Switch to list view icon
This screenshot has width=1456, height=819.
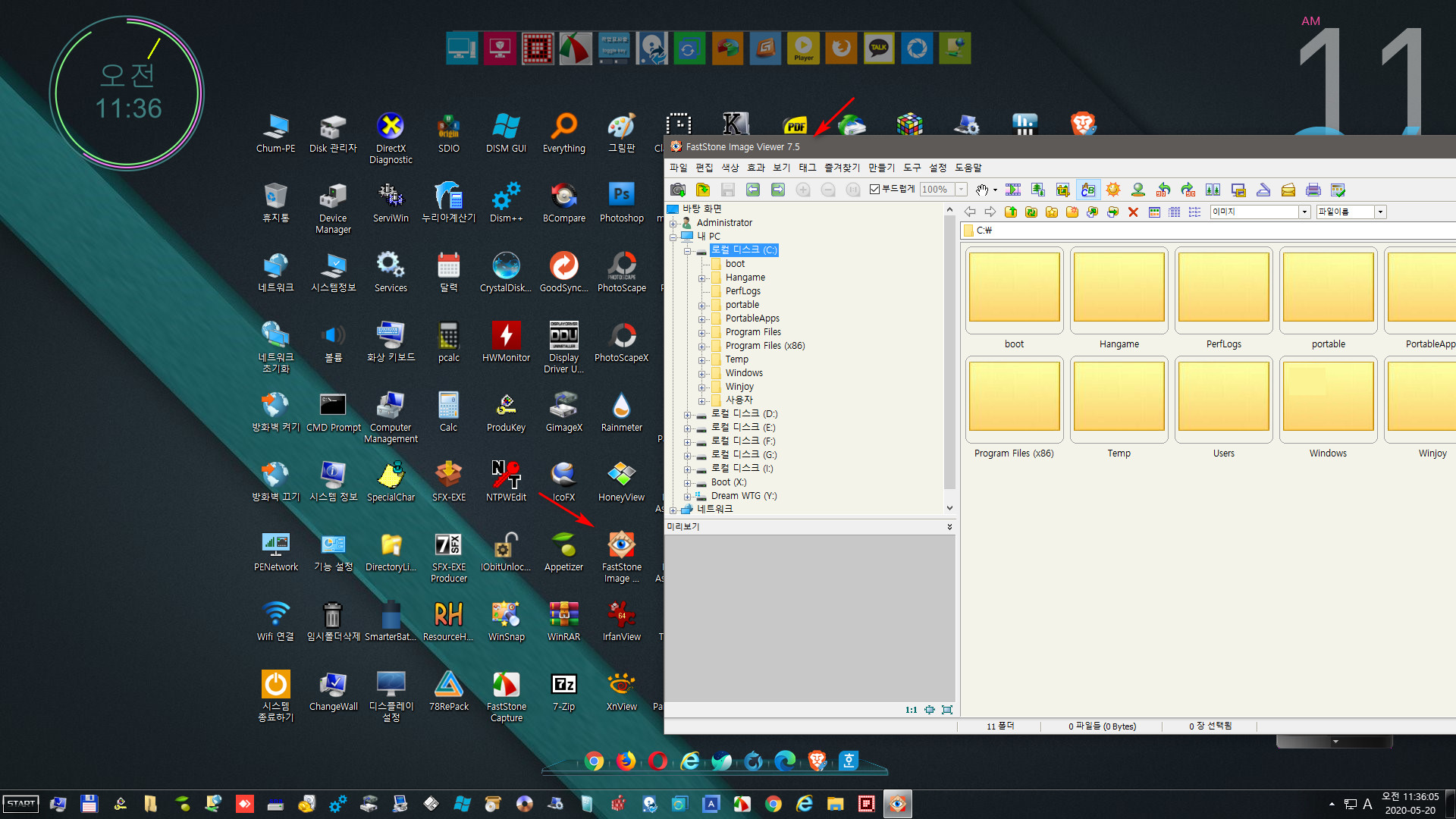point(1195,212)
